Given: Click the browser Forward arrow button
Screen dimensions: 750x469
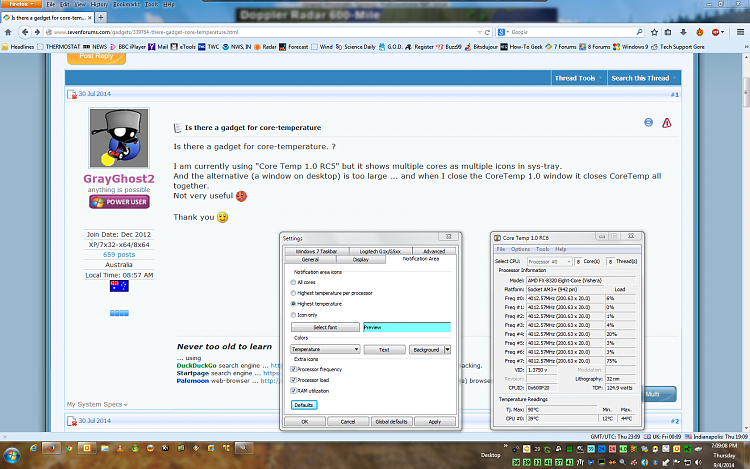Looking at the screenshot, I should click(x=37, y=32).
